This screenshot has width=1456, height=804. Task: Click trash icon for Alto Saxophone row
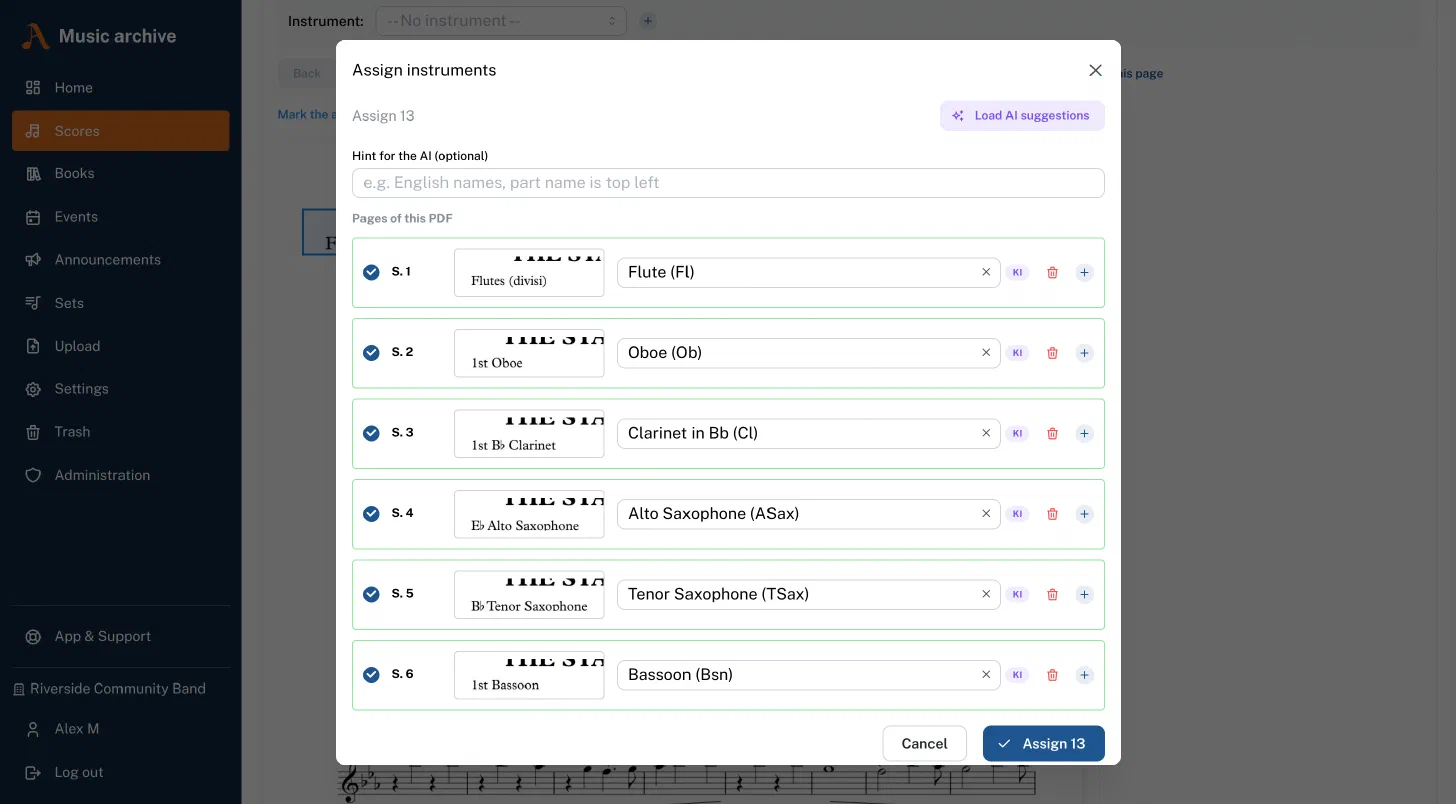[1052, 514]
